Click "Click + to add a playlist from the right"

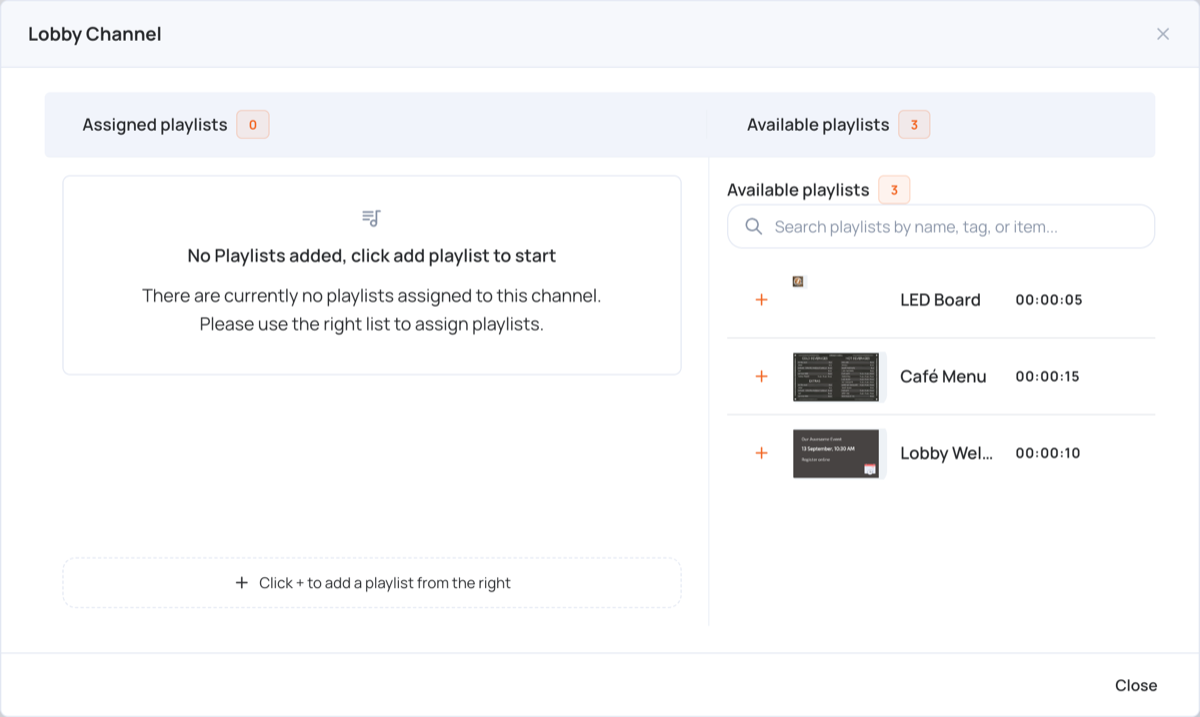(x=372, y=583)
